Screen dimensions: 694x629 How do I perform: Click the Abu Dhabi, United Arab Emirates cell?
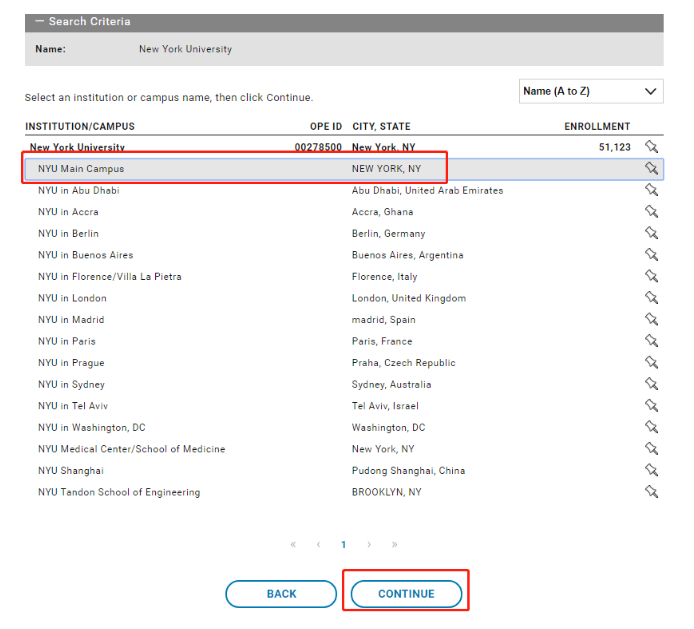[427, 190]
